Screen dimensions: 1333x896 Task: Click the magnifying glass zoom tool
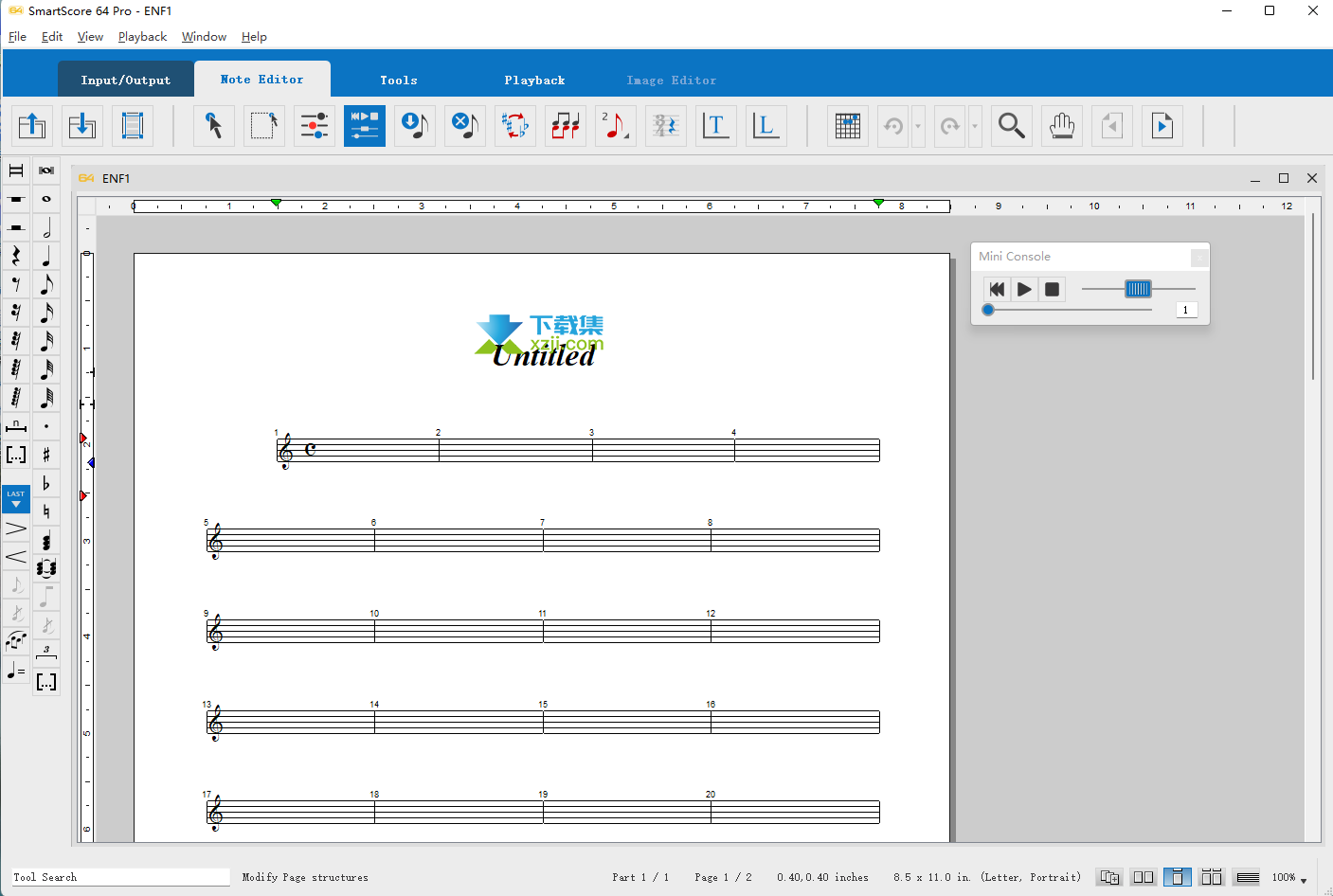pyautogui.click(x=1011, y=126)
